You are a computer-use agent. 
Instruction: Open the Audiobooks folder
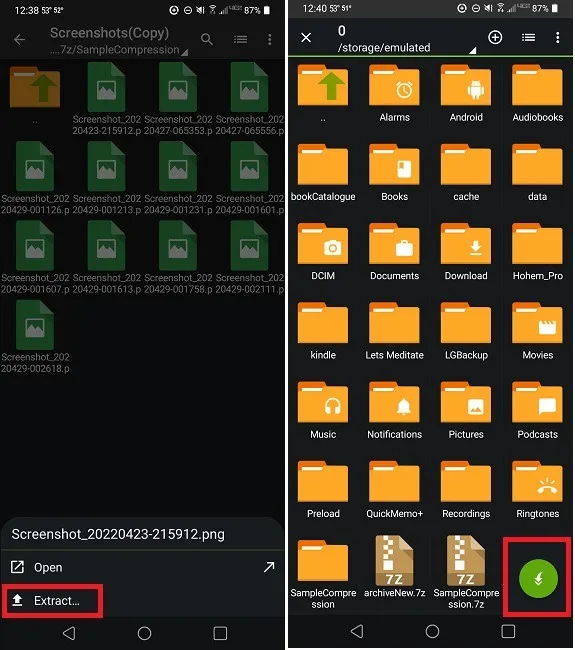click(x=538, y=94)
